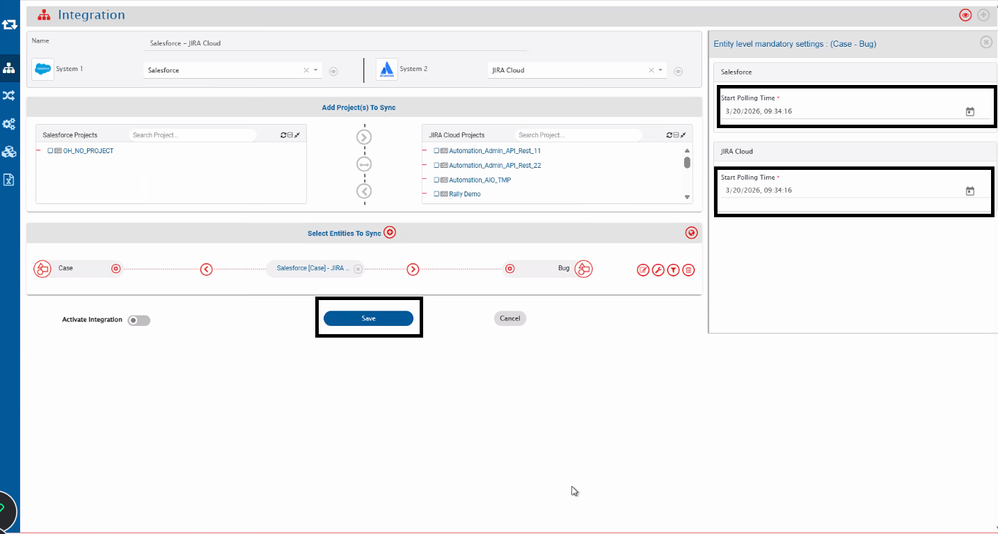Click the integration Name input field
This screenshot has height=534, width=998.
(x=335, y=43)
